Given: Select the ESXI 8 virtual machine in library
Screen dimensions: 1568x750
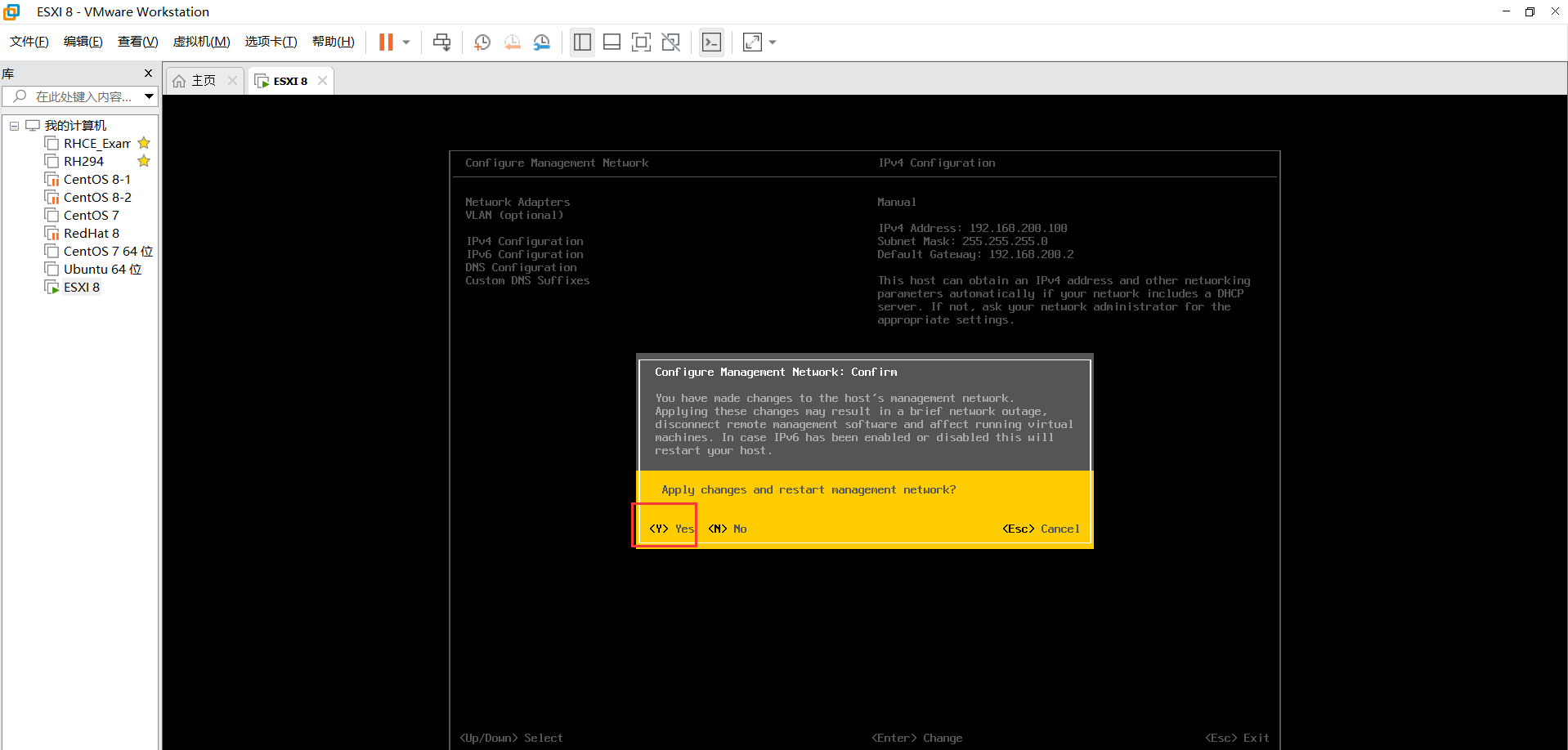Looking at the screenshot, I should 82,287.
